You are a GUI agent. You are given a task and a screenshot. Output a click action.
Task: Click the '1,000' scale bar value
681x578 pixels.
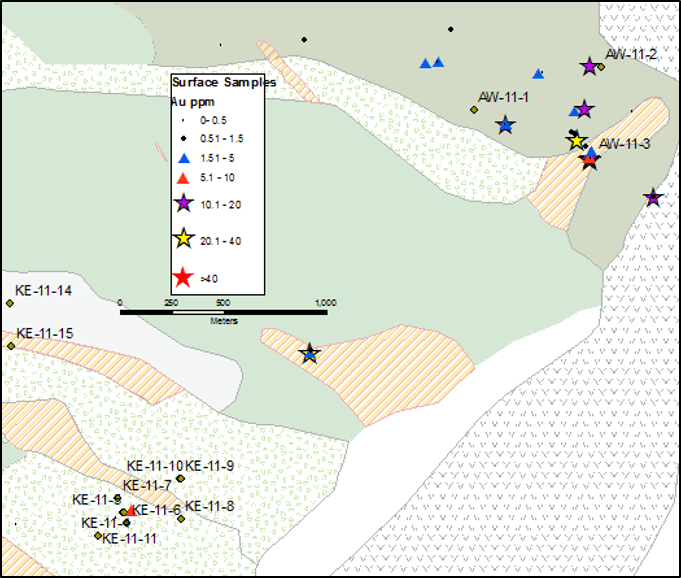point(326,303)
